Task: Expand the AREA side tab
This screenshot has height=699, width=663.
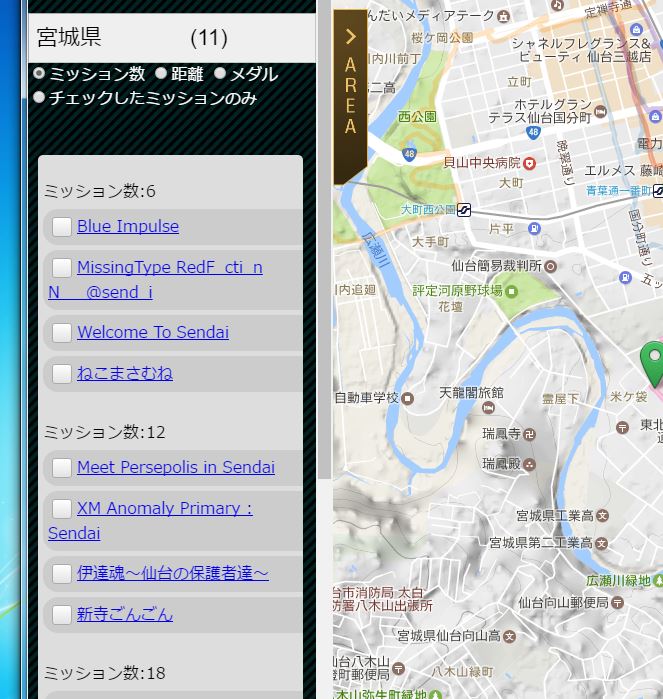Action: [350, 97]
